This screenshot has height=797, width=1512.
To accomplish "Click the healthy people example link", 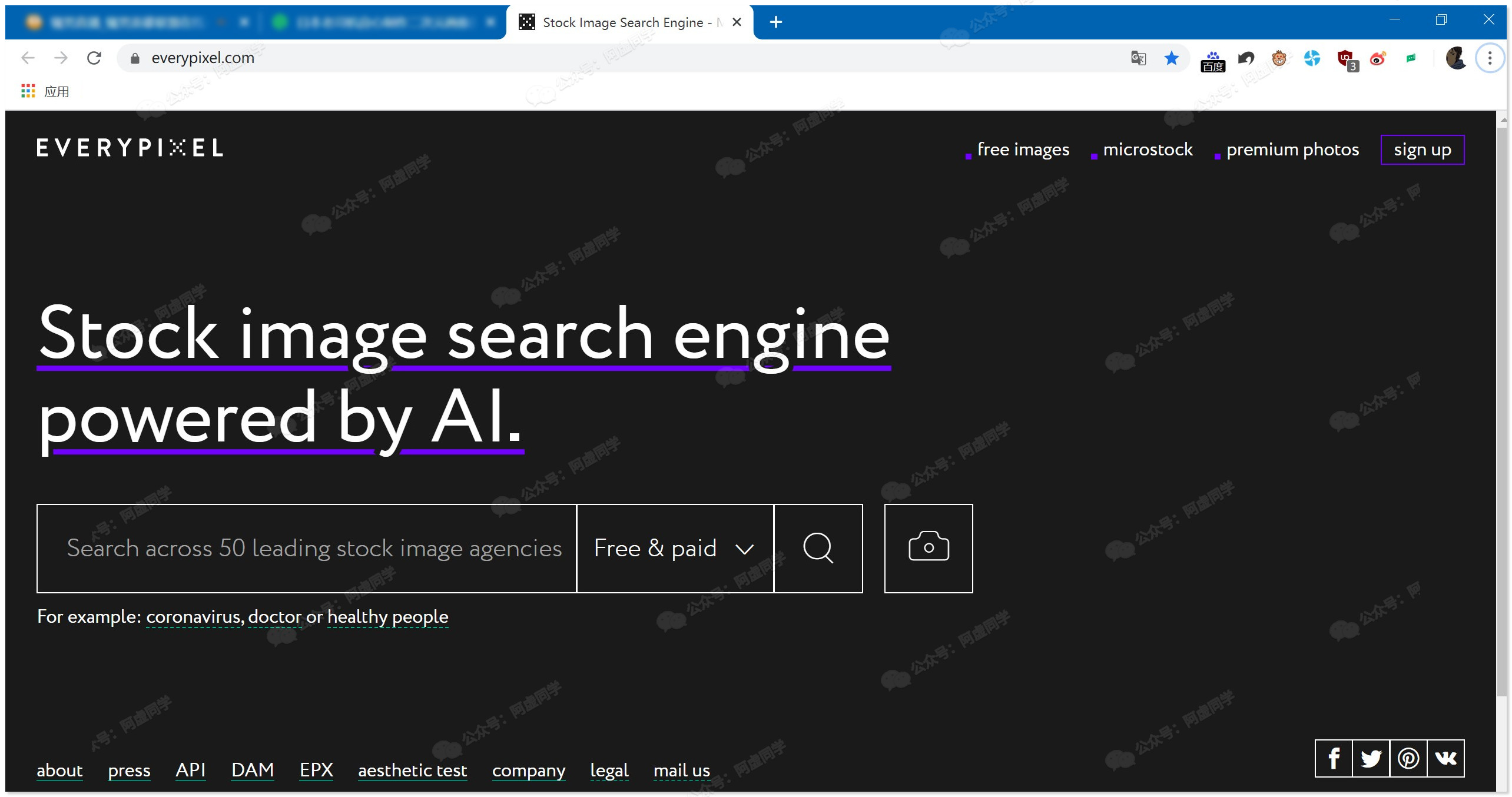I will click(x=387, y=616).
